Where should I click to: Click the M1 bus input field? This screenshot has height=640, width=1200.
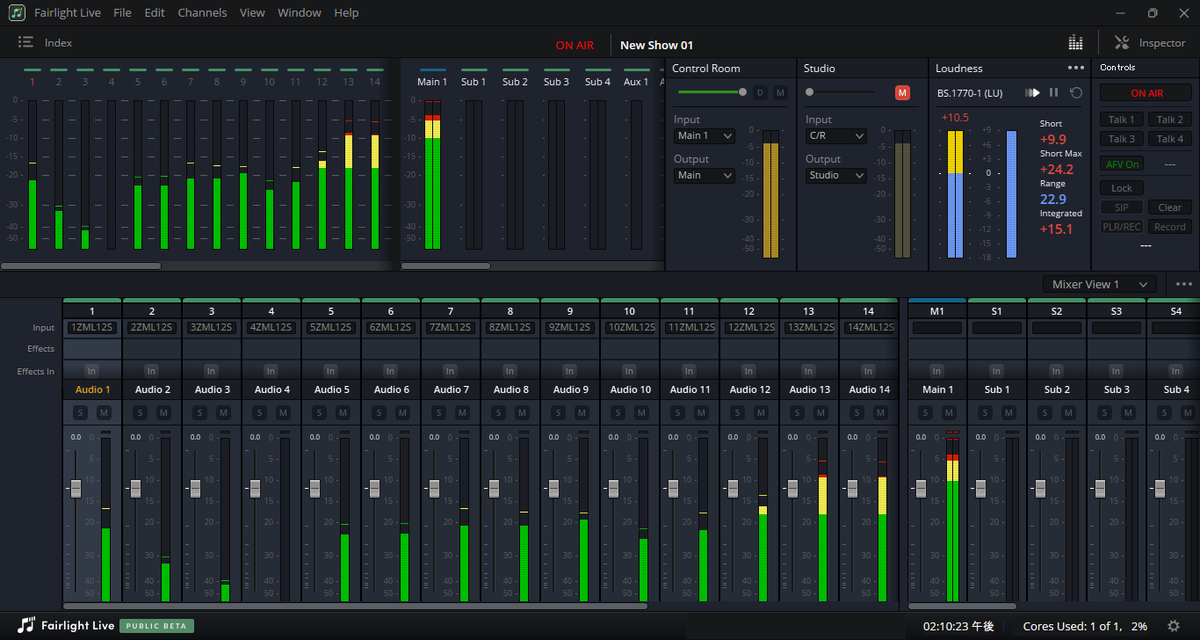[937, 328]
